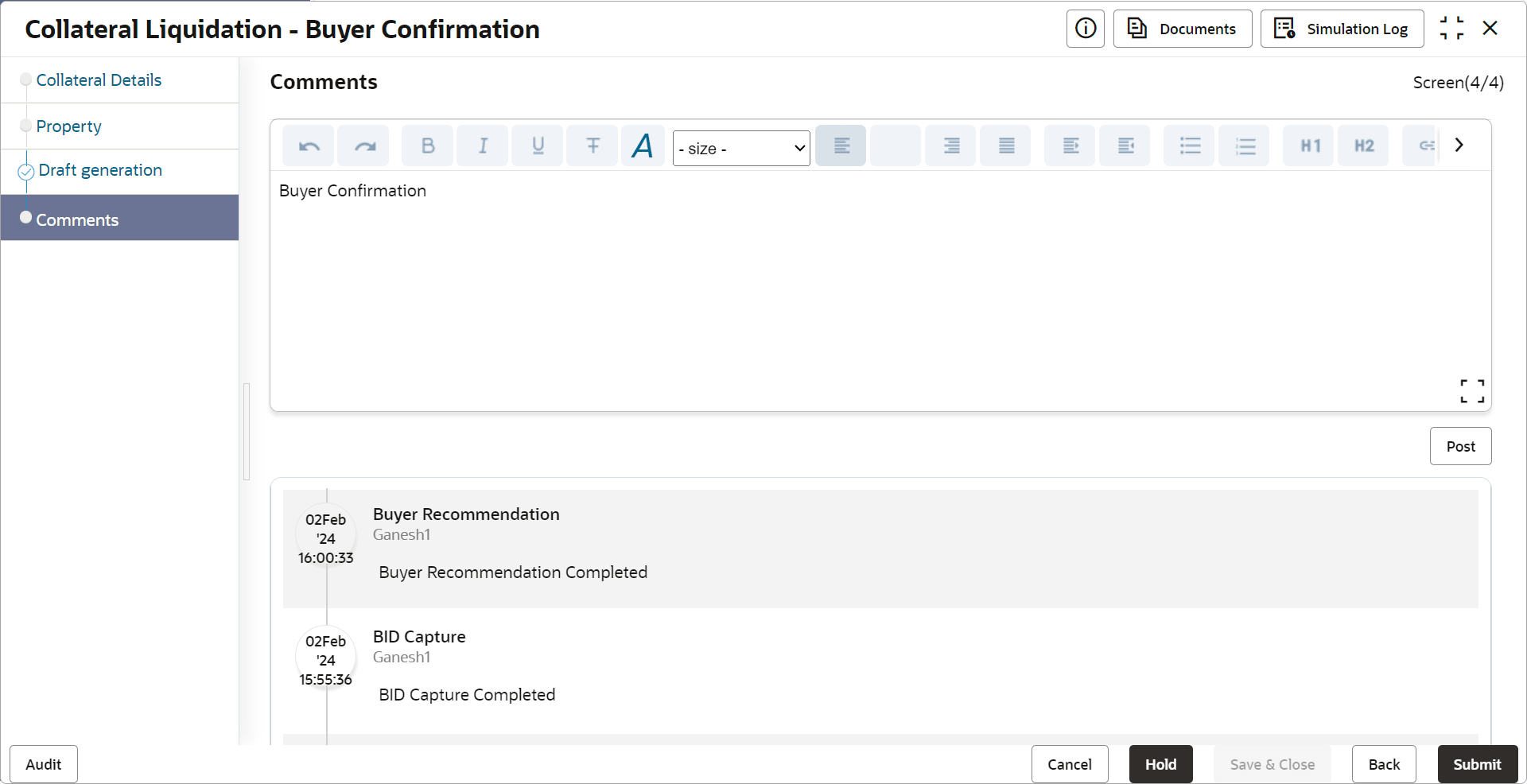Insert a numbered list

click(1245, 146)
